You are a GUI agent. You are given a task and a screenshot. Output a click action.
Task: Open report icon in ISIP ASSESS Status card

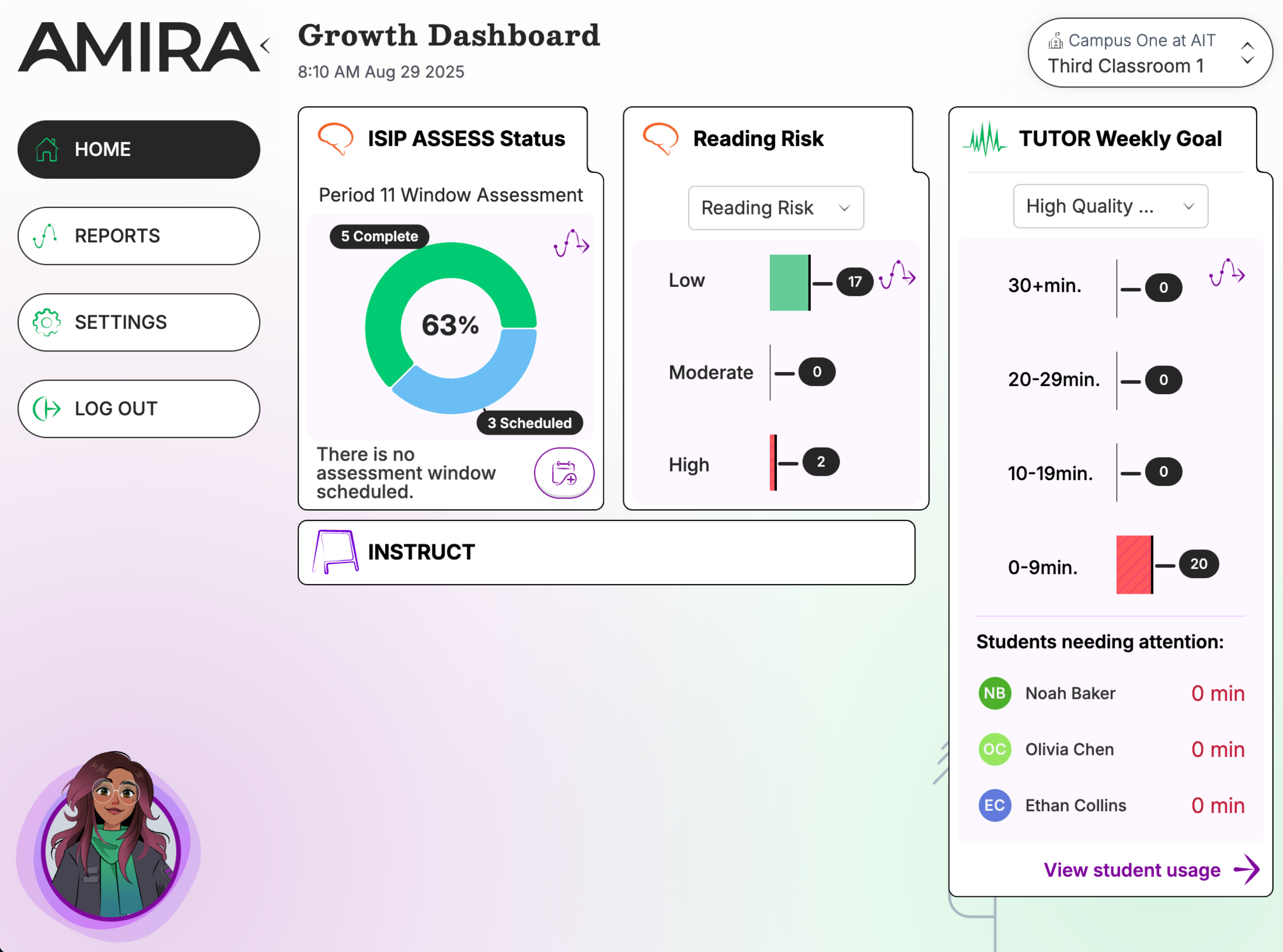coord(571,243)
